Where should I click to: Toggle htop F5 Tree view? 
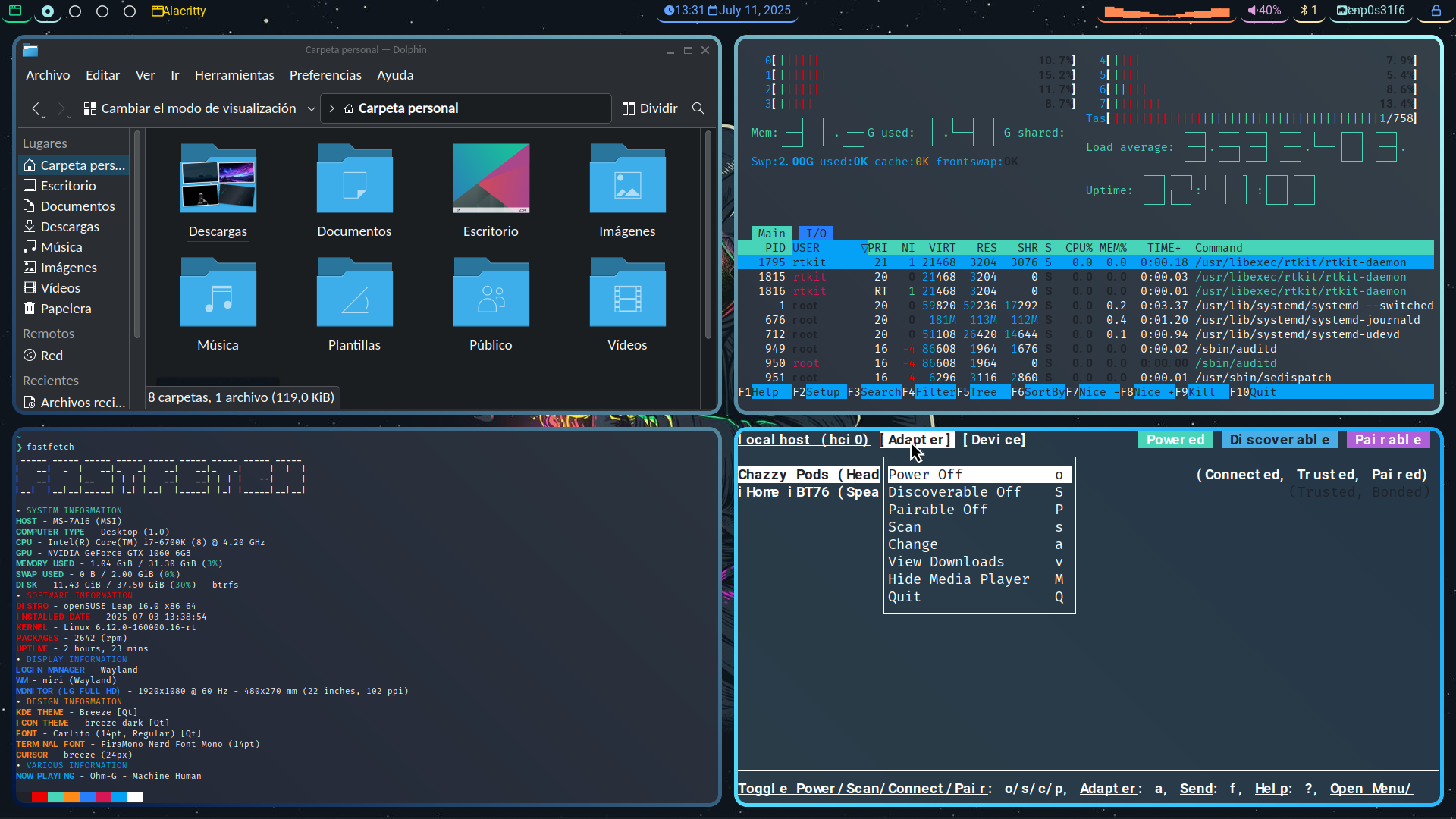click(x=983, y=392)
